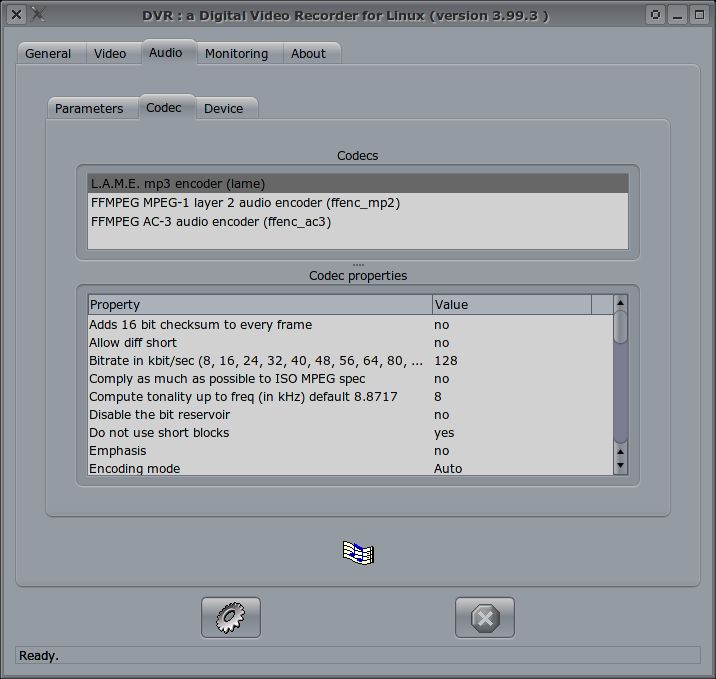Select the 'Encoding mode' property row
This screenshot has height=679, width=716.
(x=351, y=468)
